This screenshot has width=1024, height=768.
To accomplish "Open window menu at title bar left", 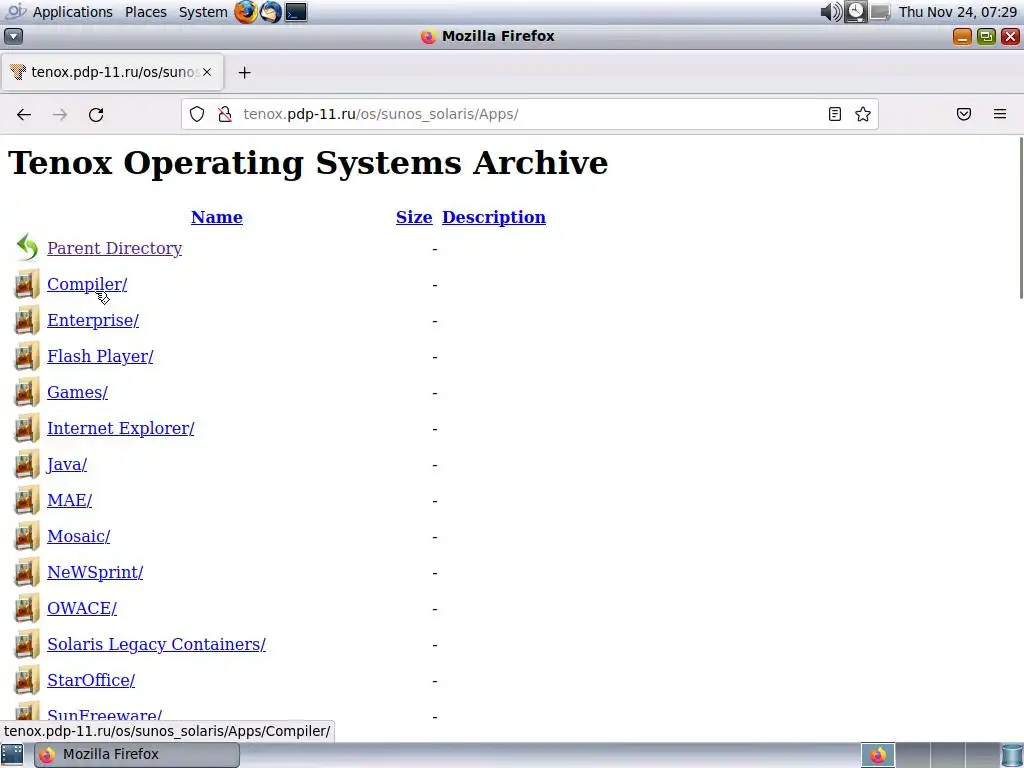I will [x=13, y=37].
